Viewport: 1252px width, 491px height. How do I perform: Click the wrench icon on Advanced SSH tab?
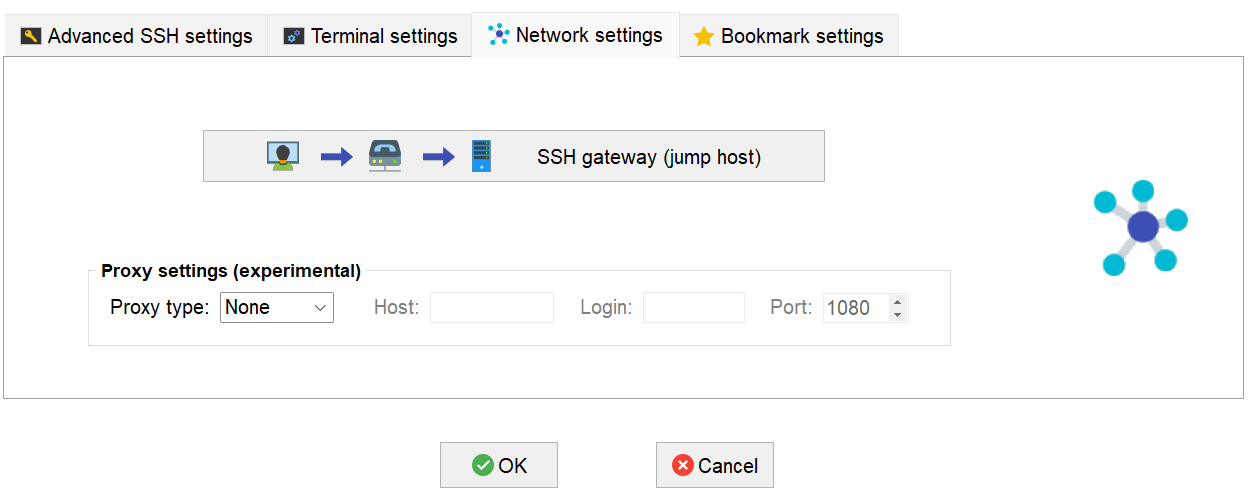(31, 37)
